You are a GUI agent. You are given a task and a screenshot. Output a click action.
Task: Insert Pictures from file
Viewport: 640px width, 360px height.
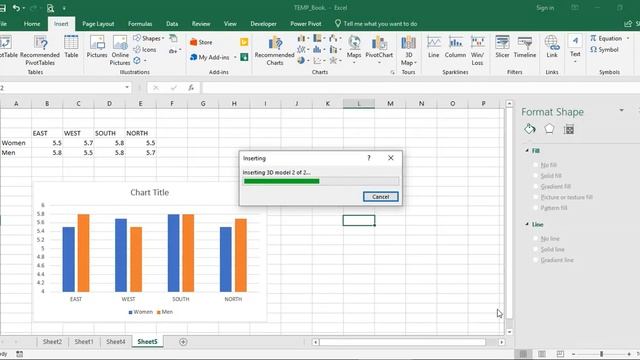click(x=97, y=46)
